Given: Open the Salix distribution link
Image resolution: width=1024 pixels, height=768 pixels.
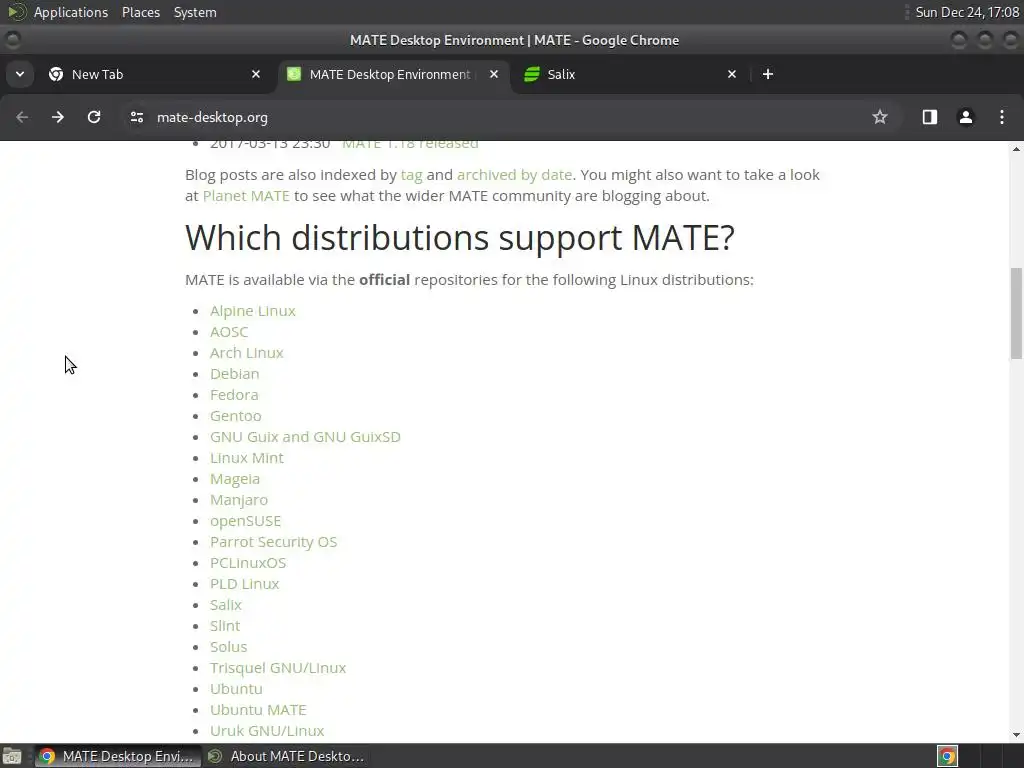Looking at the screenshot, I should [226, 605].
